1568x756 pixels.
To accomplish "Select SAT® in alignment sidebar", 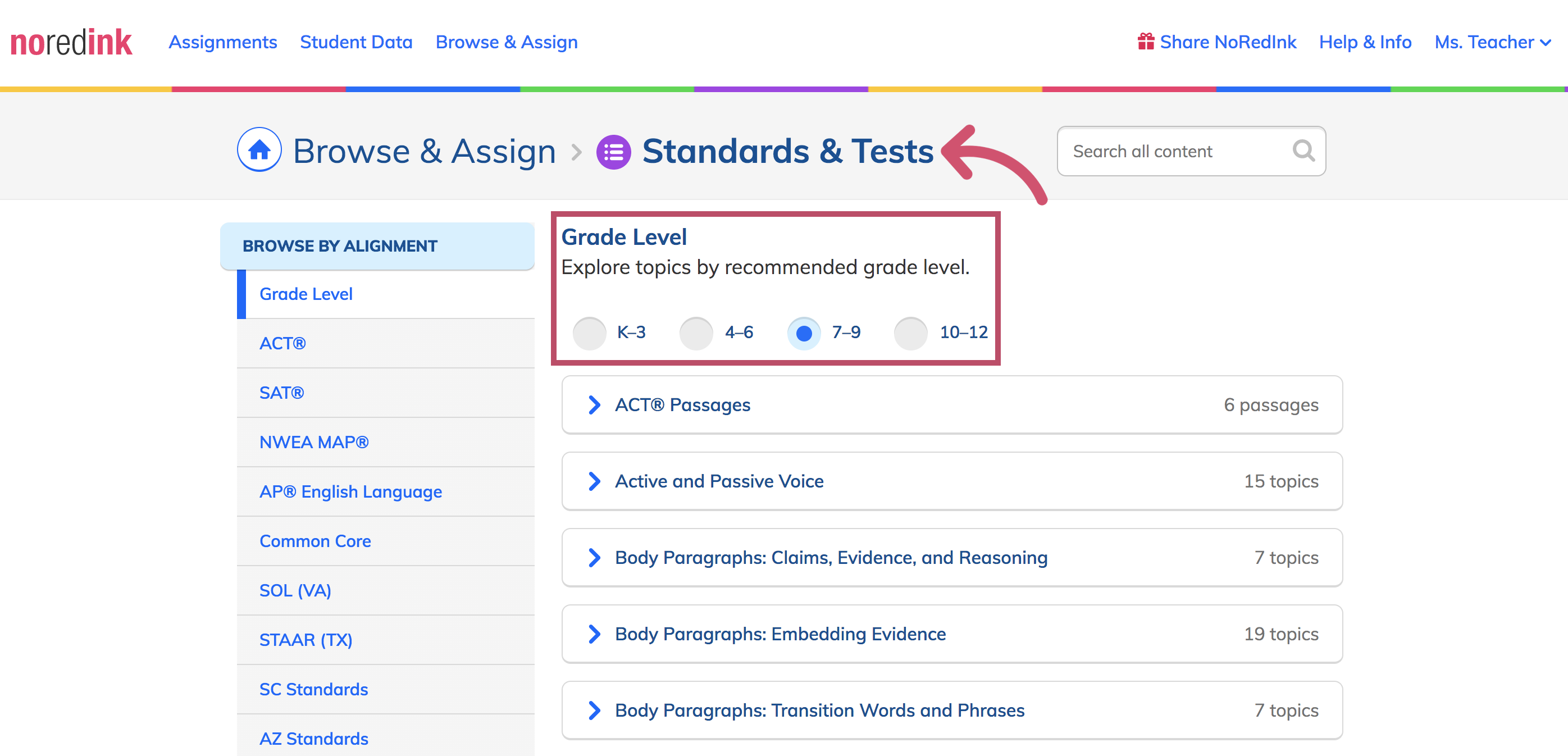I will tap(386, 393).
